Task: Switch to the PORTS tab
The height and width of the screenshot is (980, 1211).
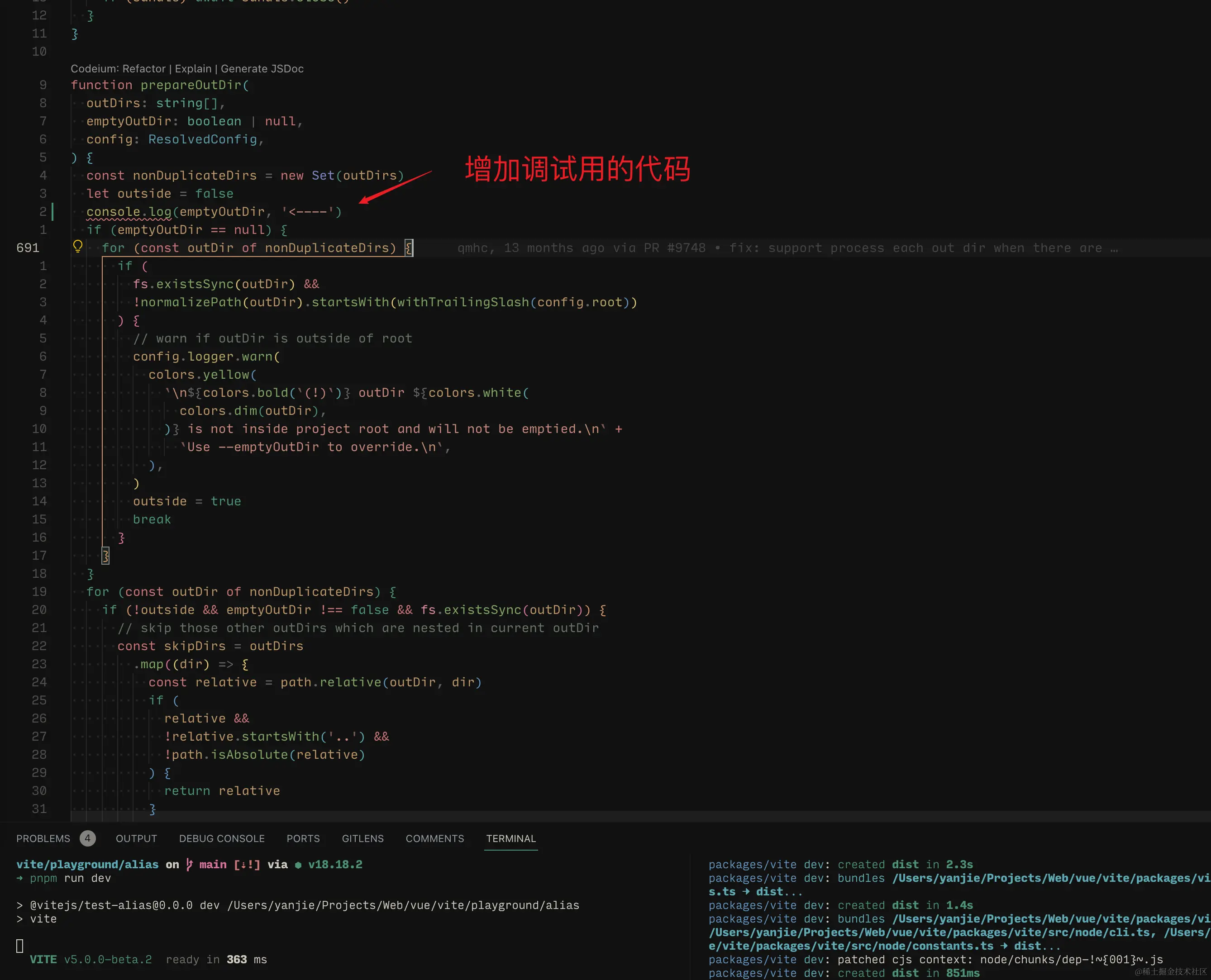Action: pos(303,838)
